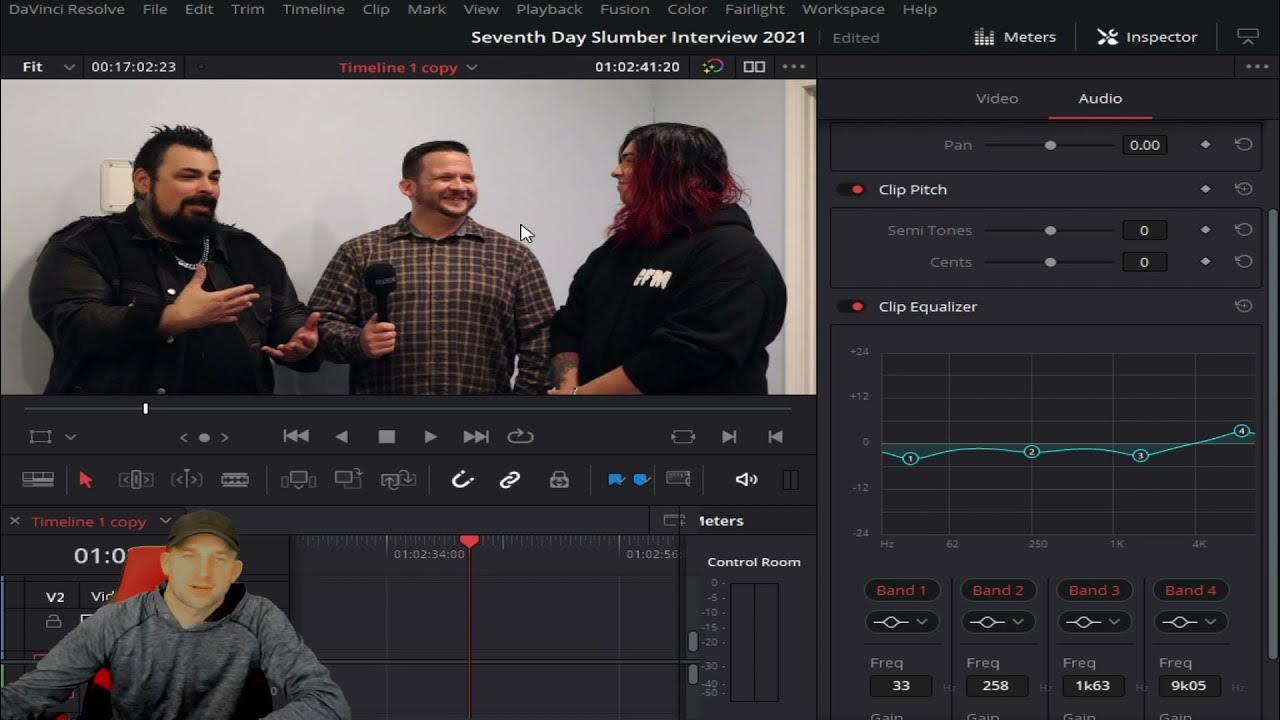
Task: Activate the Dynamic Trim Mode tool
Action: [x=187, y=480]
